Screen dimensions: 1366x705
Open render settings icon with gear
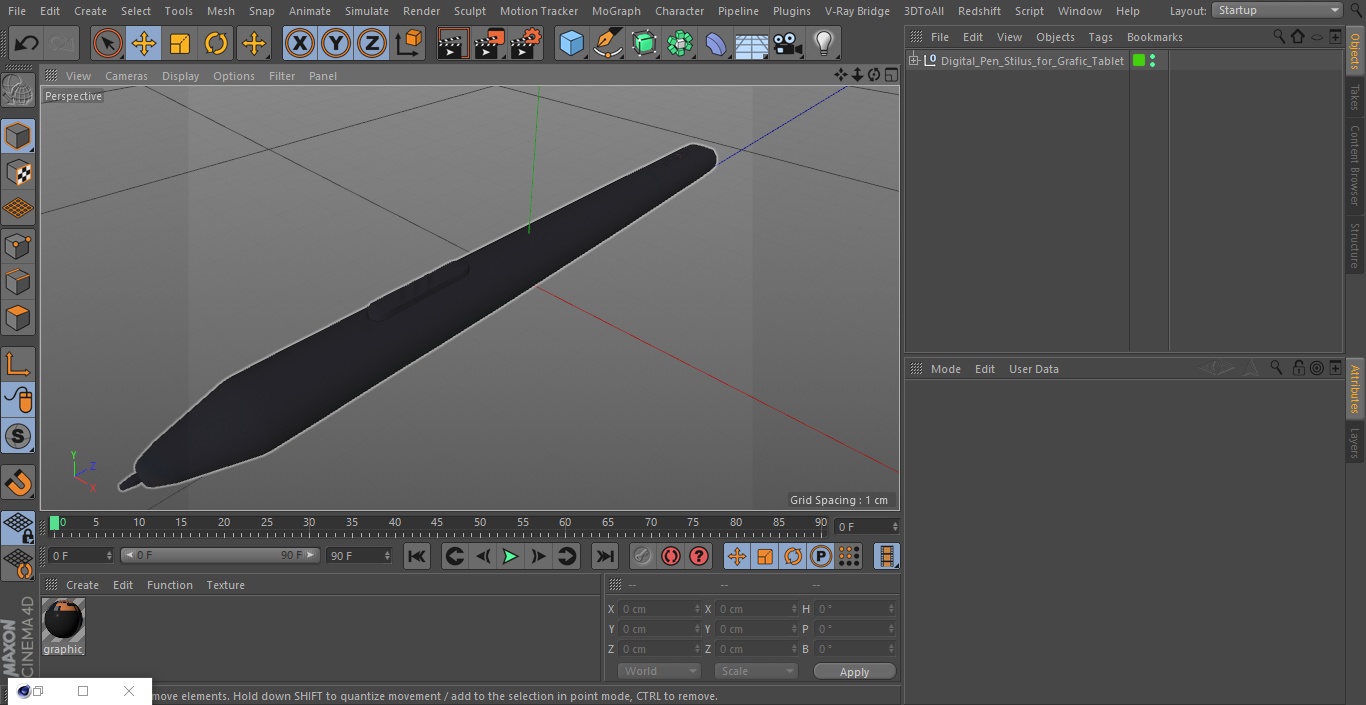pos(526,44)
